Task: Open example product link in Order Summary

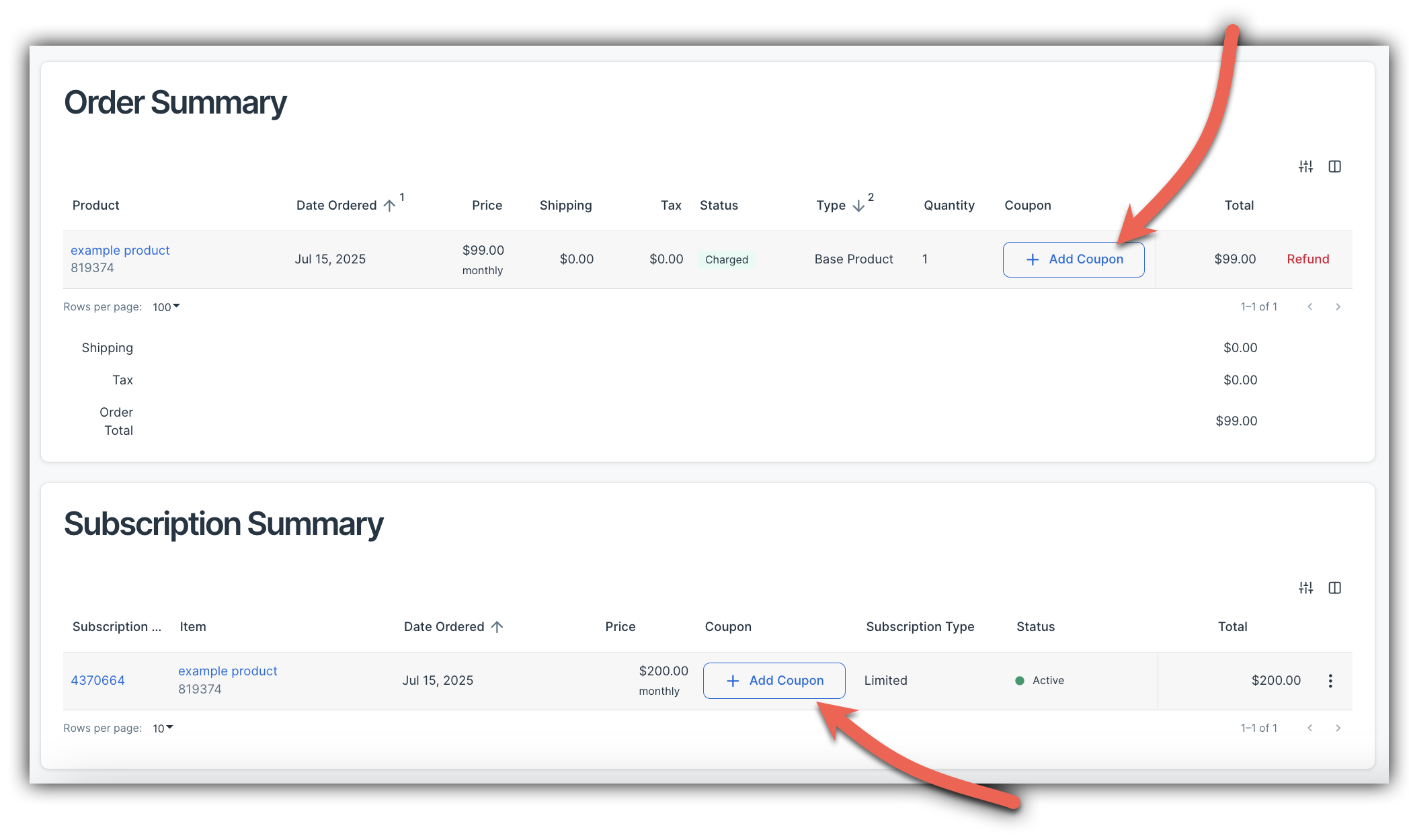Action: tap(120, 251)
